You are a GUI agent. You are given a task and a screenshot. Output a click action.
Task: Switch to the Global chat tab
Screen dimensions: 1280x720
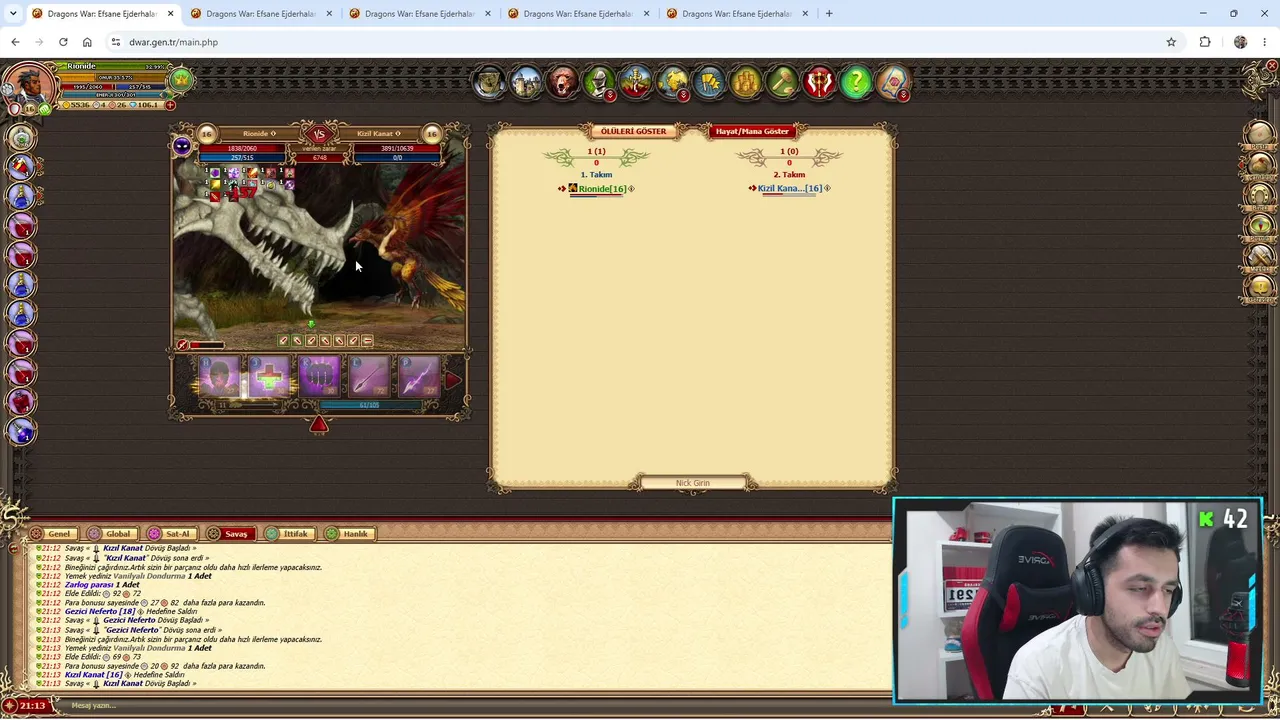pos(111,534)
